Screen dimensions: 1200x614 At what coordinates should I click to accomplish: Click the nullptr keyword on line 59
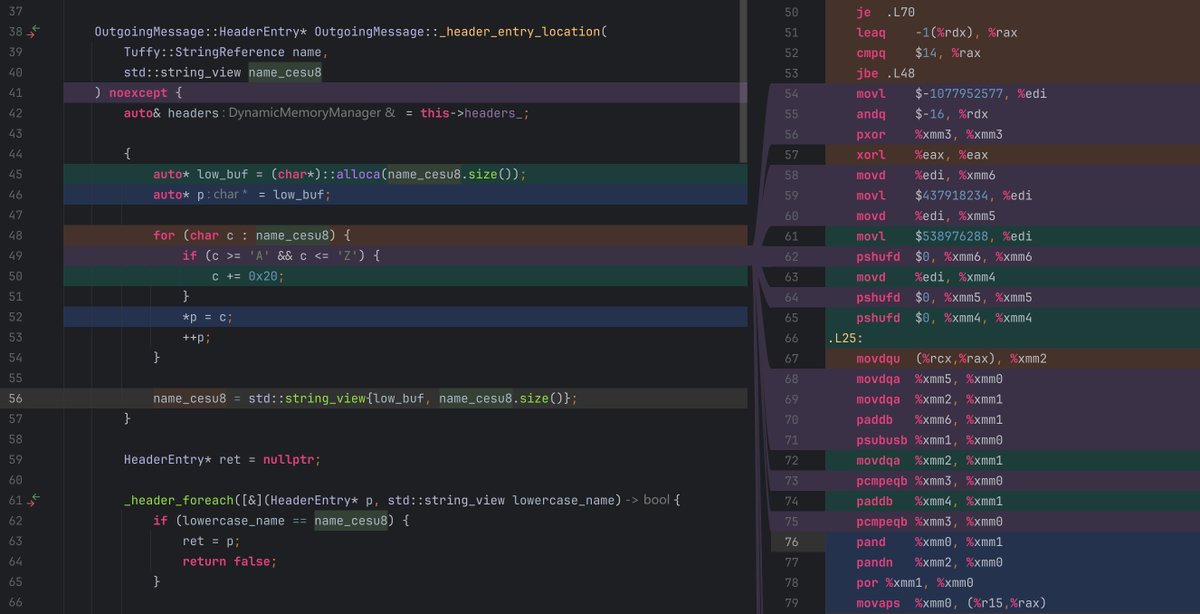point(289,460)
